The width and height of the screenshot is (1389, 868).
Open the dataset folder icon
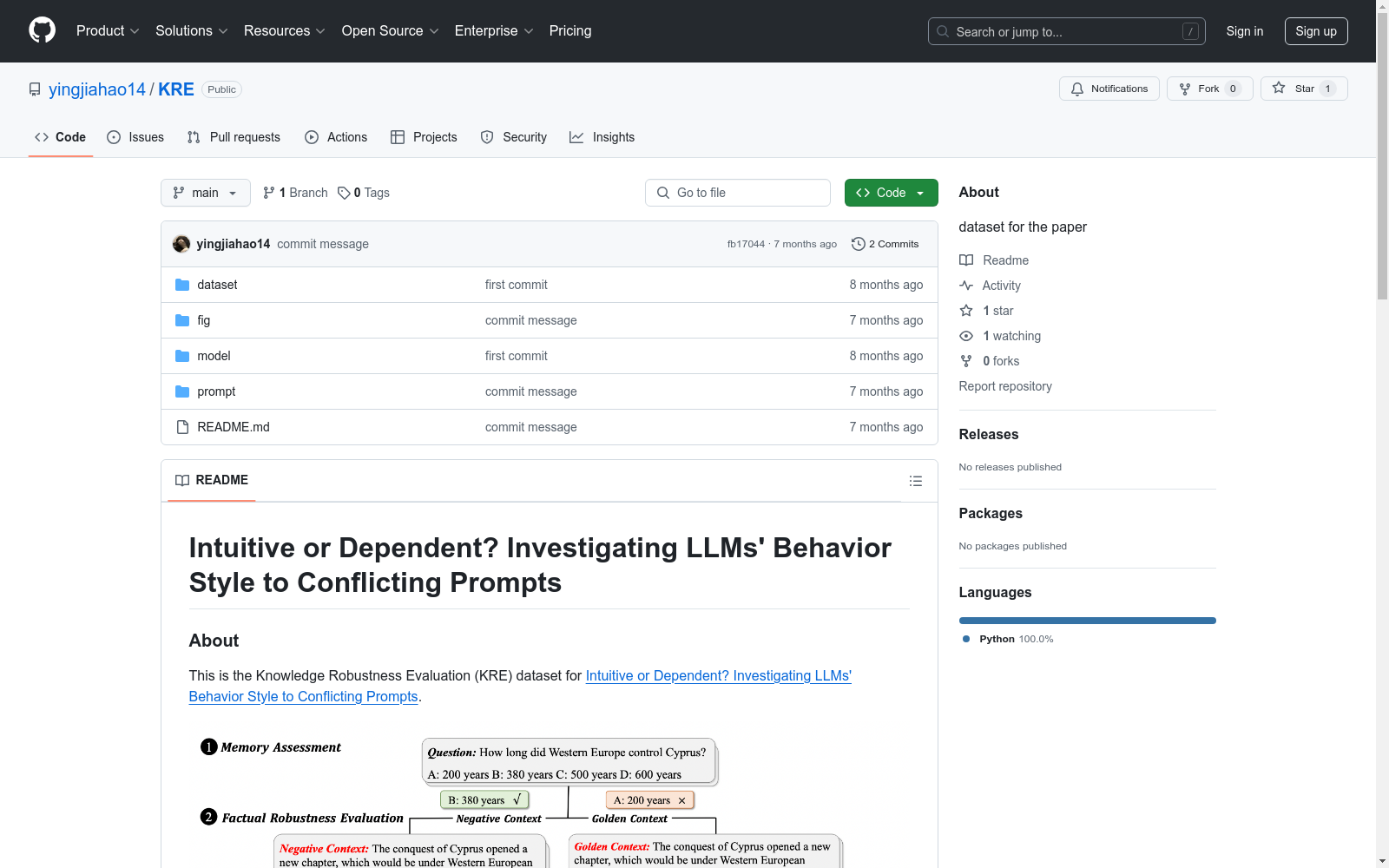pyautogui.click(x=182, y=285)
